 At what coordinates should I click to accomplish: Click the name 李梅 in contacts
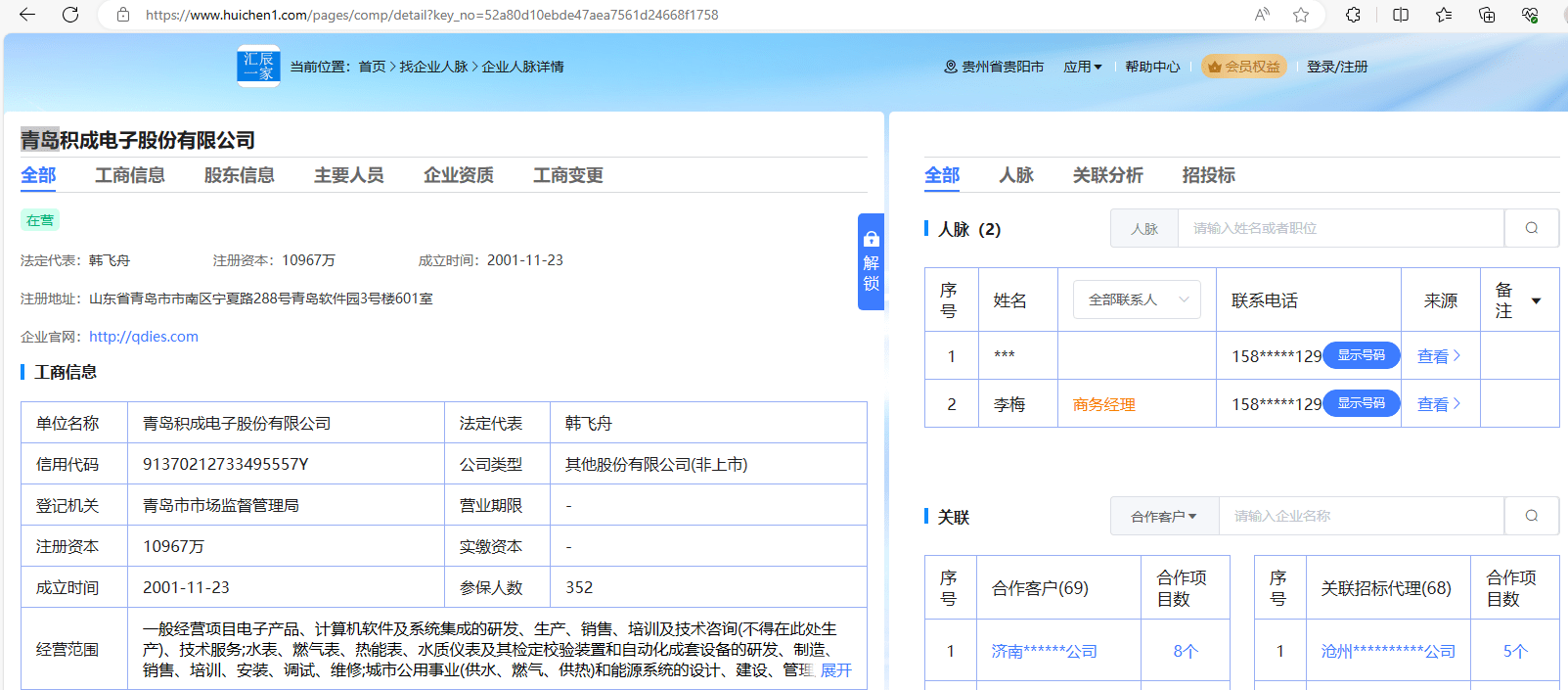pos(1009,404)
